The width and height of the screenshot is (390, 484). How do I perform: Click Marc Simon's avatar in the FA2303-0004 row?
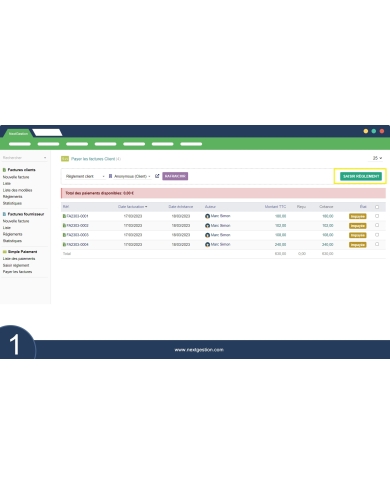click(x=207, y=245)
